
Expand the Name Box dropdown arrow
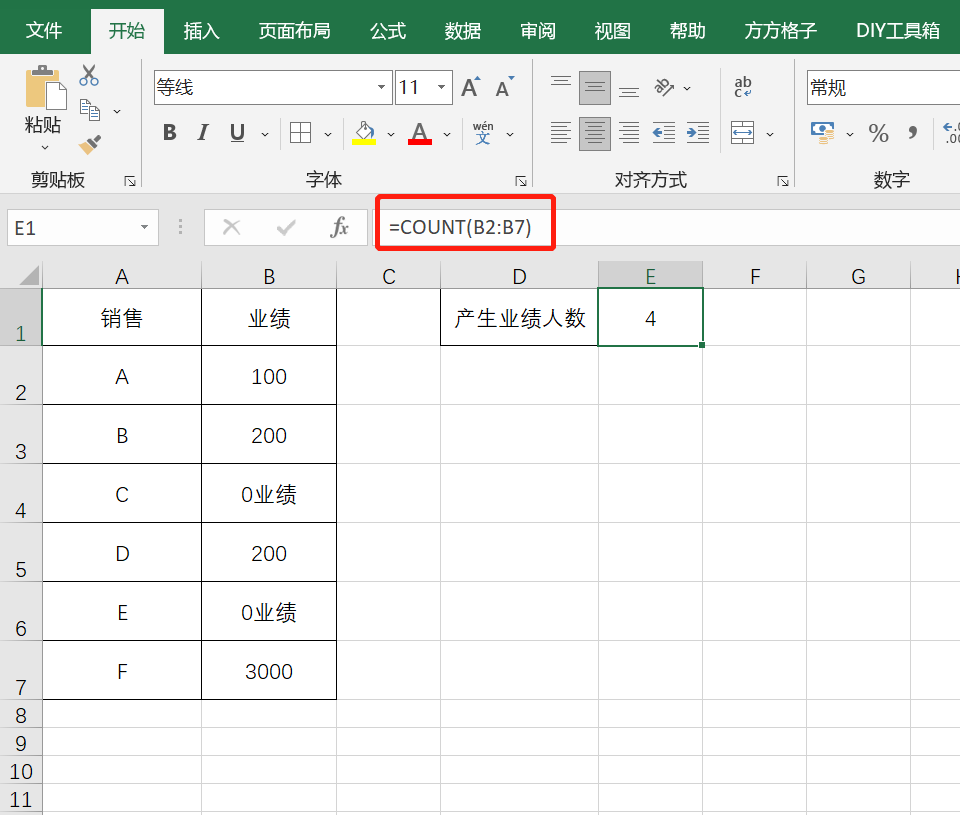[x=146, y=228]
